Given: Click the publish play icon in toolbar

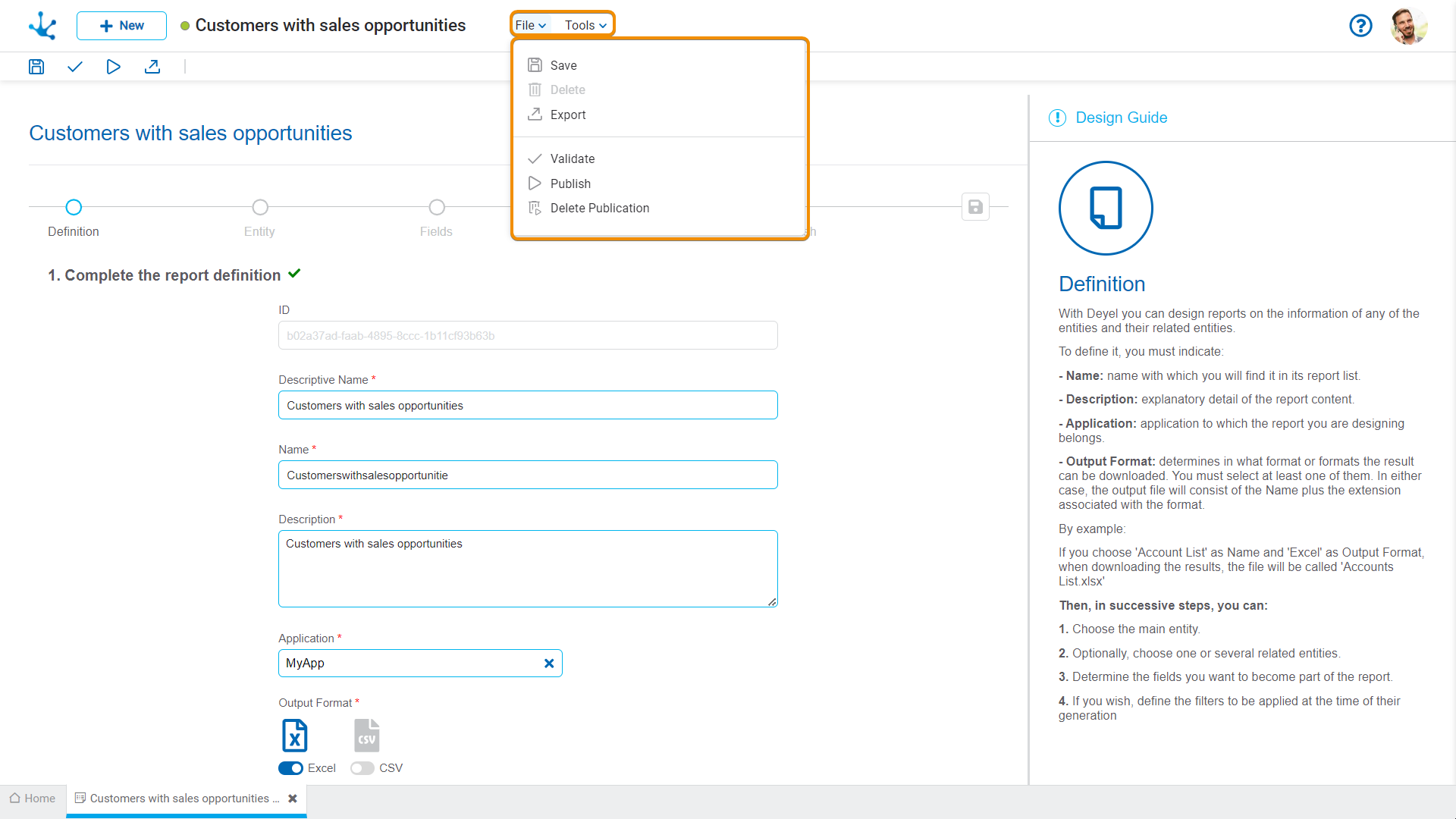Looking at the screenshot, I should [113, 67].
